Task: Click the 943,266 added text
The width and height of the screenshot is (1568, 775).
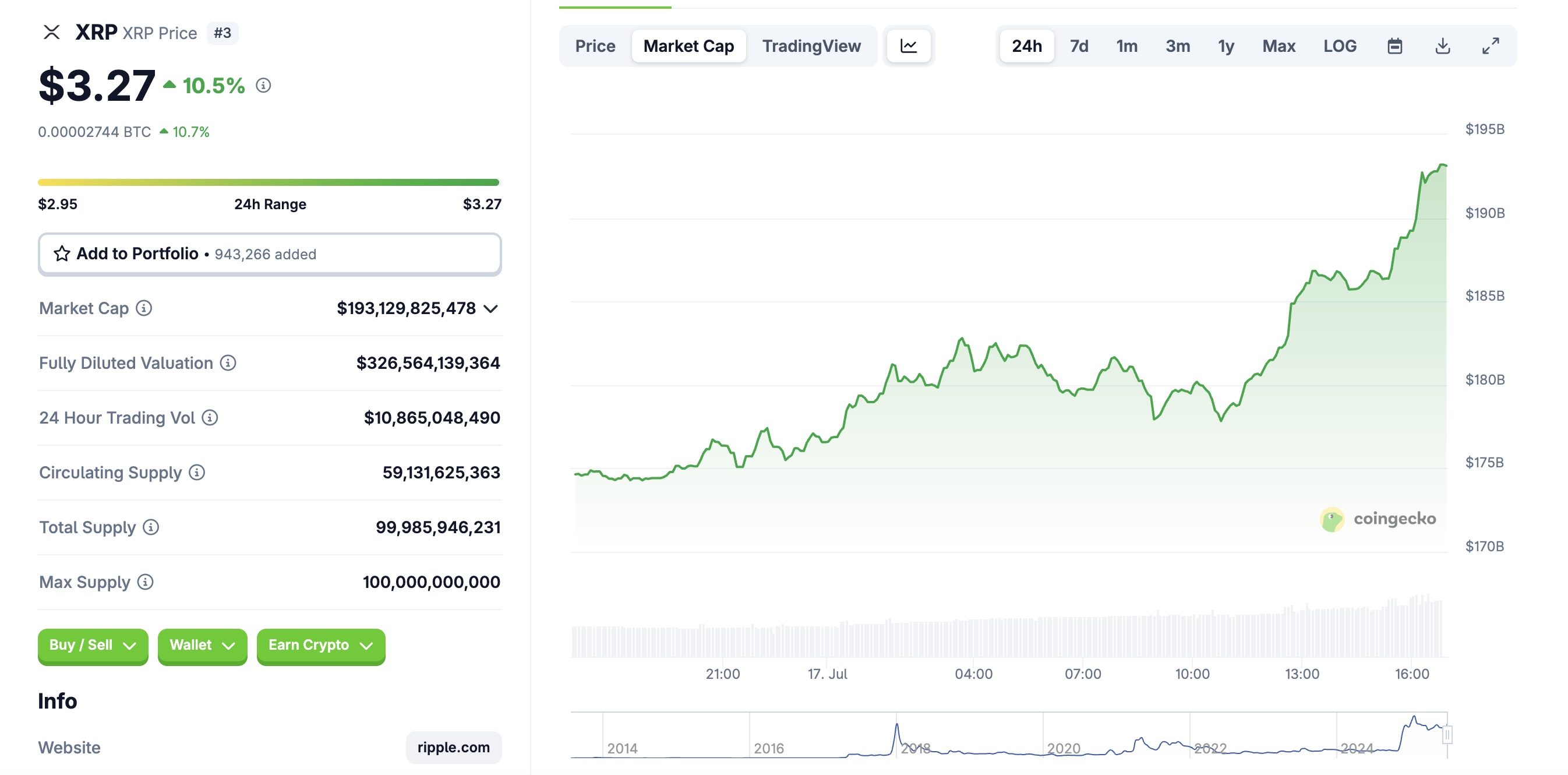Action: 266,254
